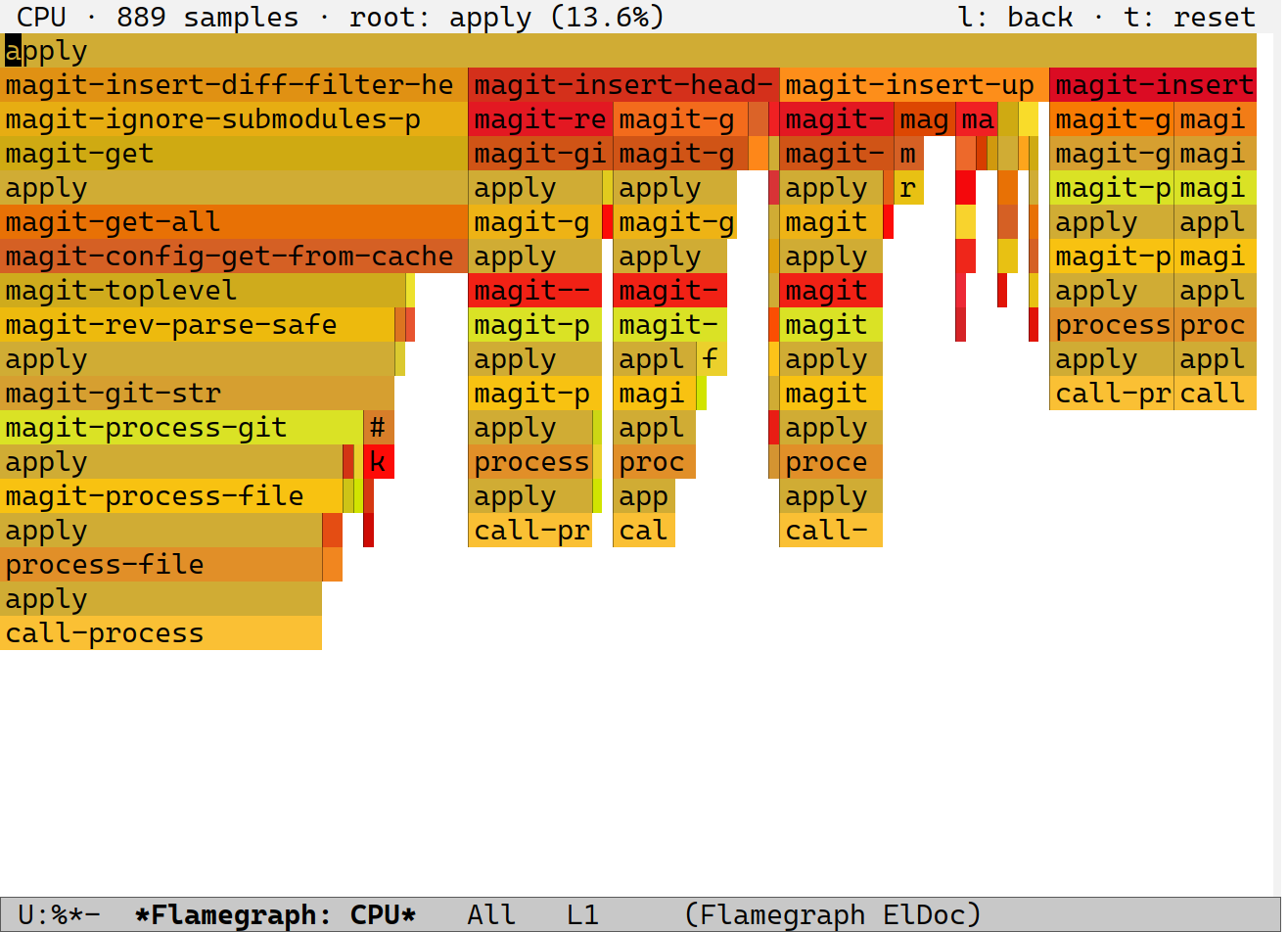This screenshot has height=932, width=1288.
Task: Select the magit-get frame
Action: pyautogui.click(x=234, y=154)
